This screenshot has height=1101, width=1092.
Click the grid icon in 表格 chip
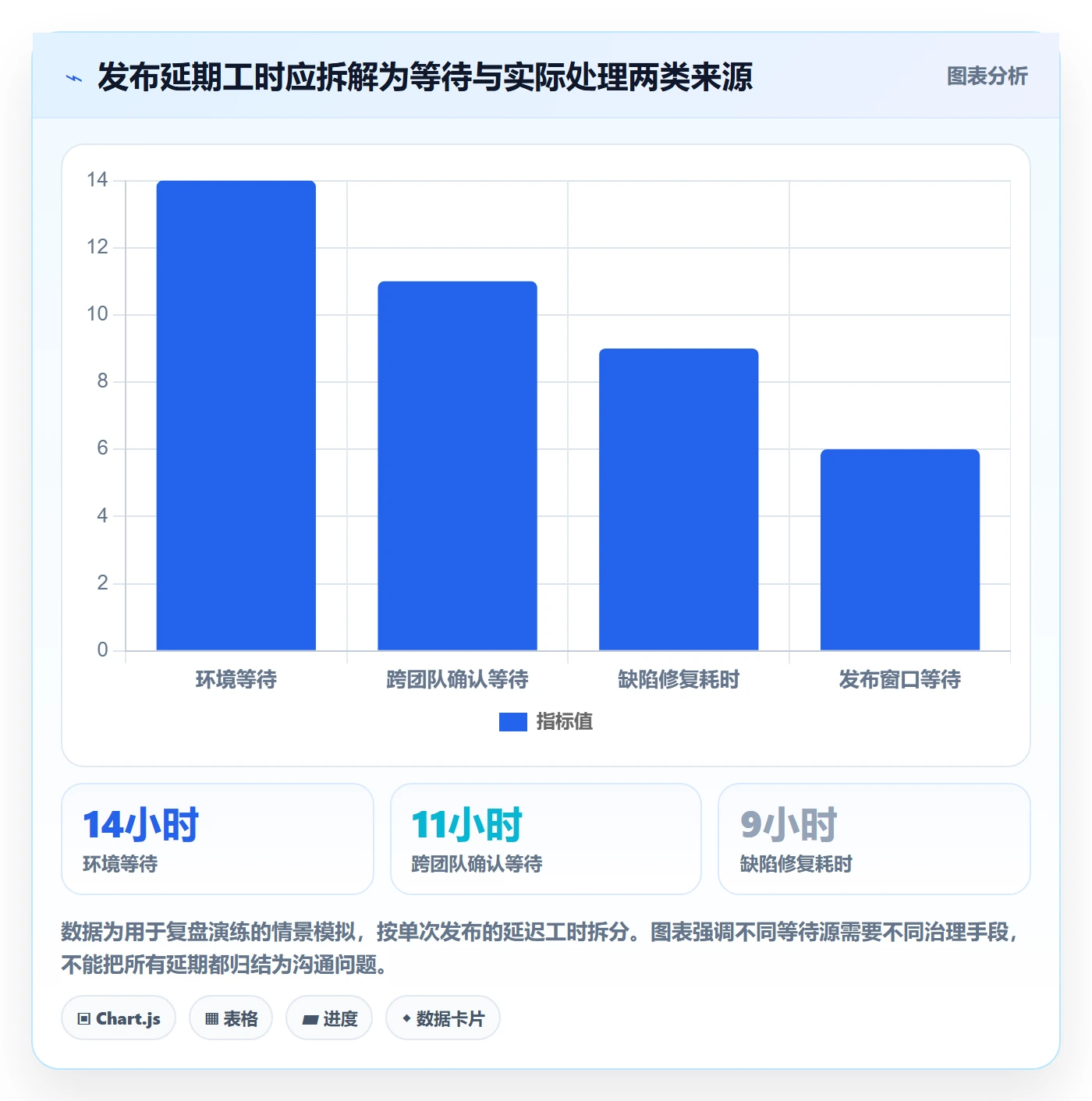(211, 1018)
